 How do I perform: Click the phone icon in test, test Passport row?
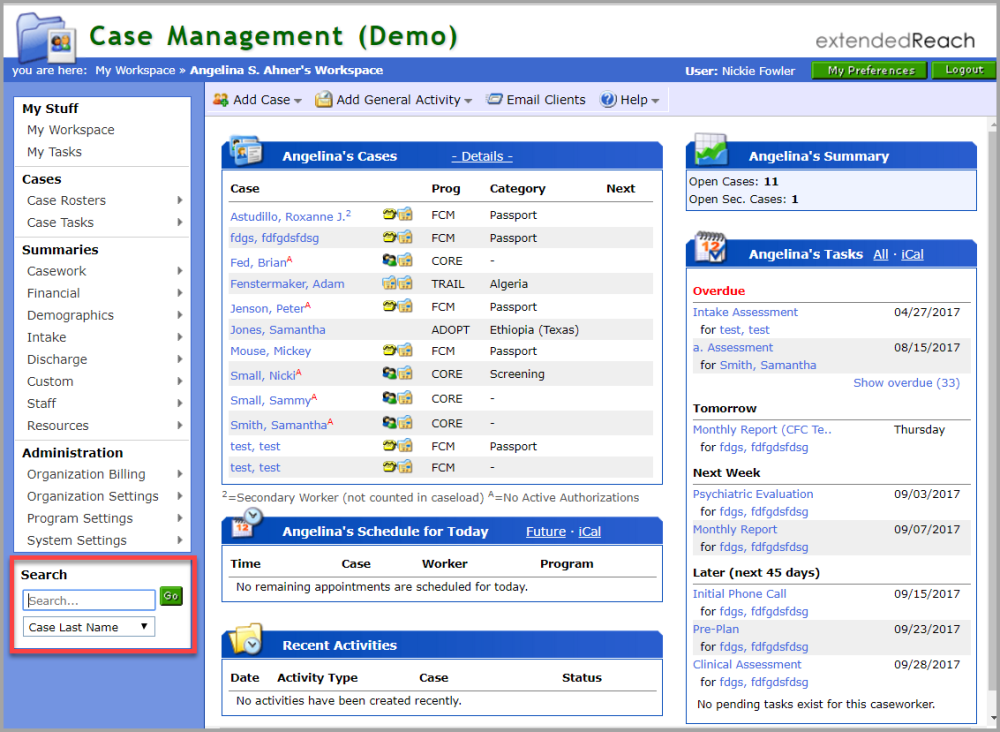[389, 446]
